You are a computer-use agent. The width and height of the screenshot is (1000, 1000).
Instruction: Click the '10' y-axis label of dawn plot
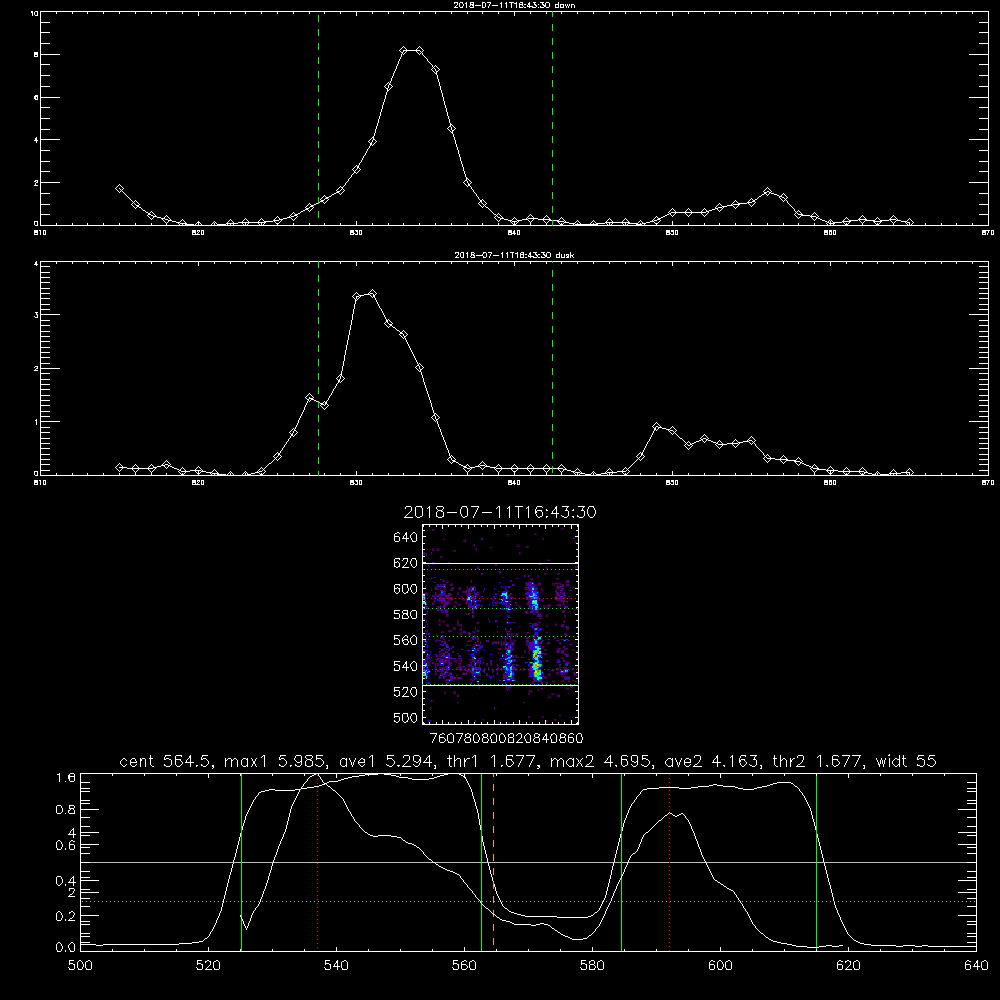34,13
